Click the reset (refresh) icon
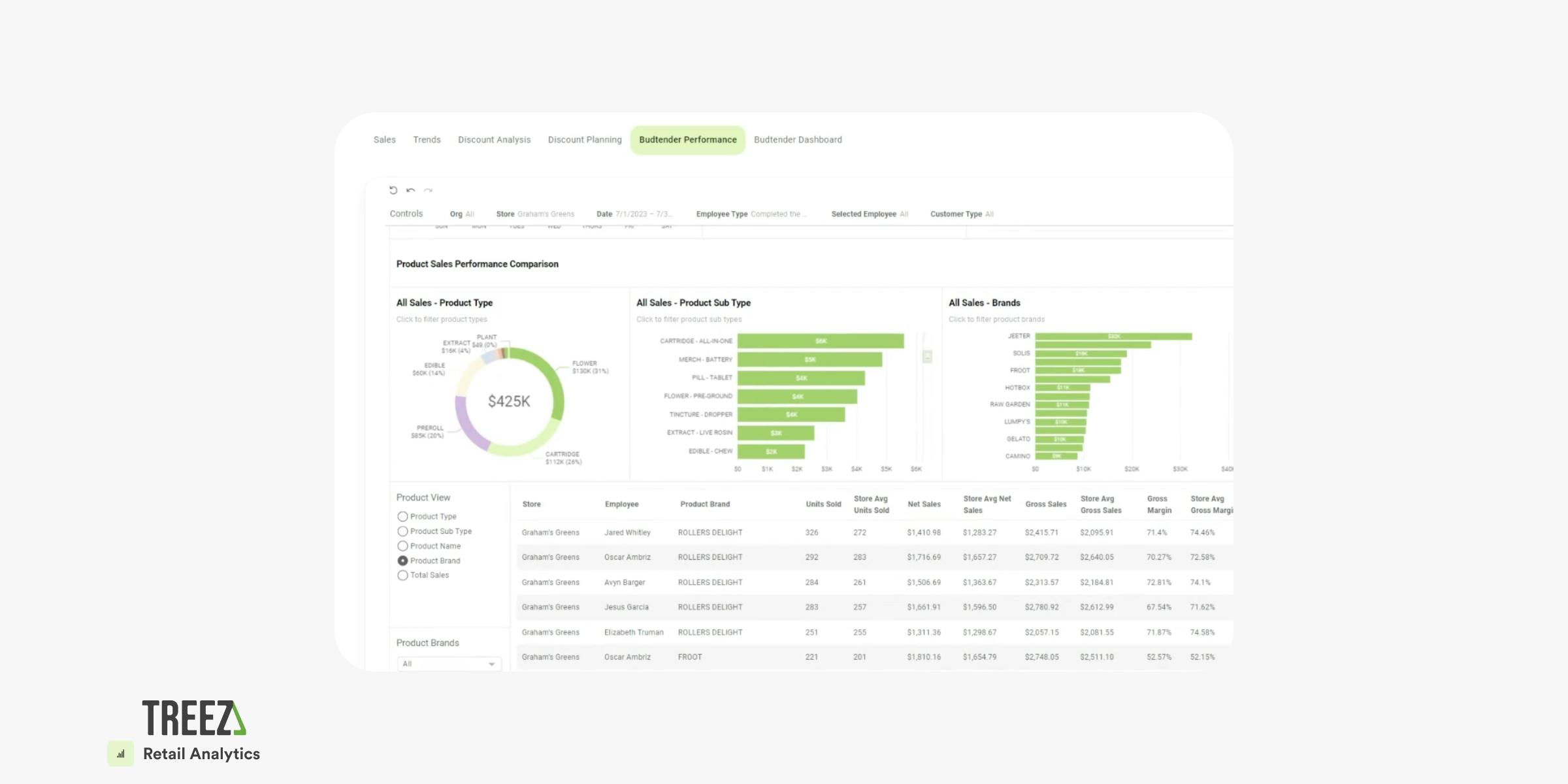This screenshot has height=784, width=1568. point(393,190)
